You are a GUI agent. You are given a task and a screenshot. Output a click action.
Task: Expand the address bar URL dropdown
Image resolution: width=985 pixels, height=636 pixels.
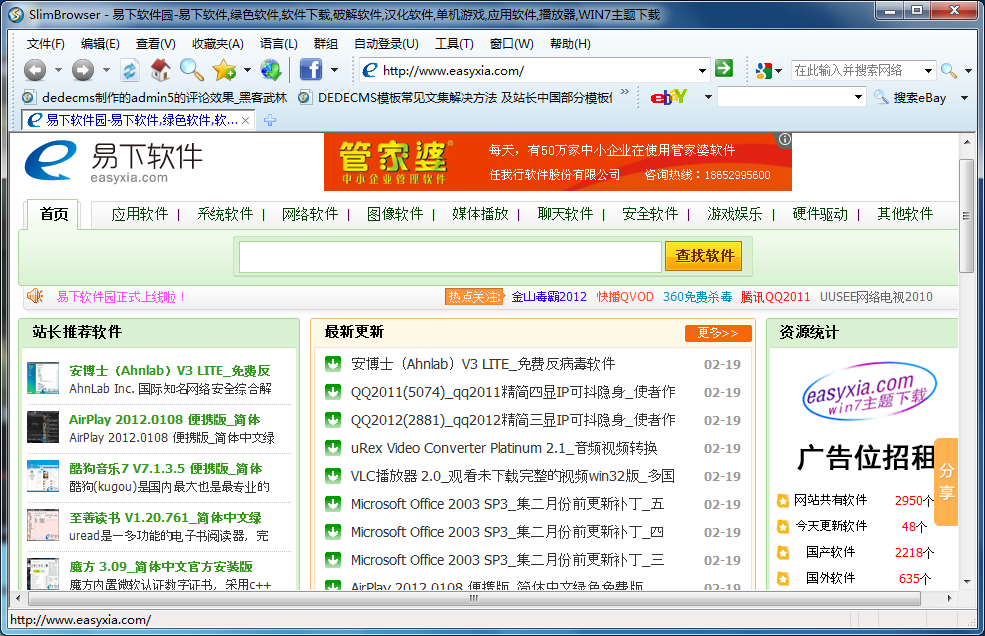click(702, 70)
